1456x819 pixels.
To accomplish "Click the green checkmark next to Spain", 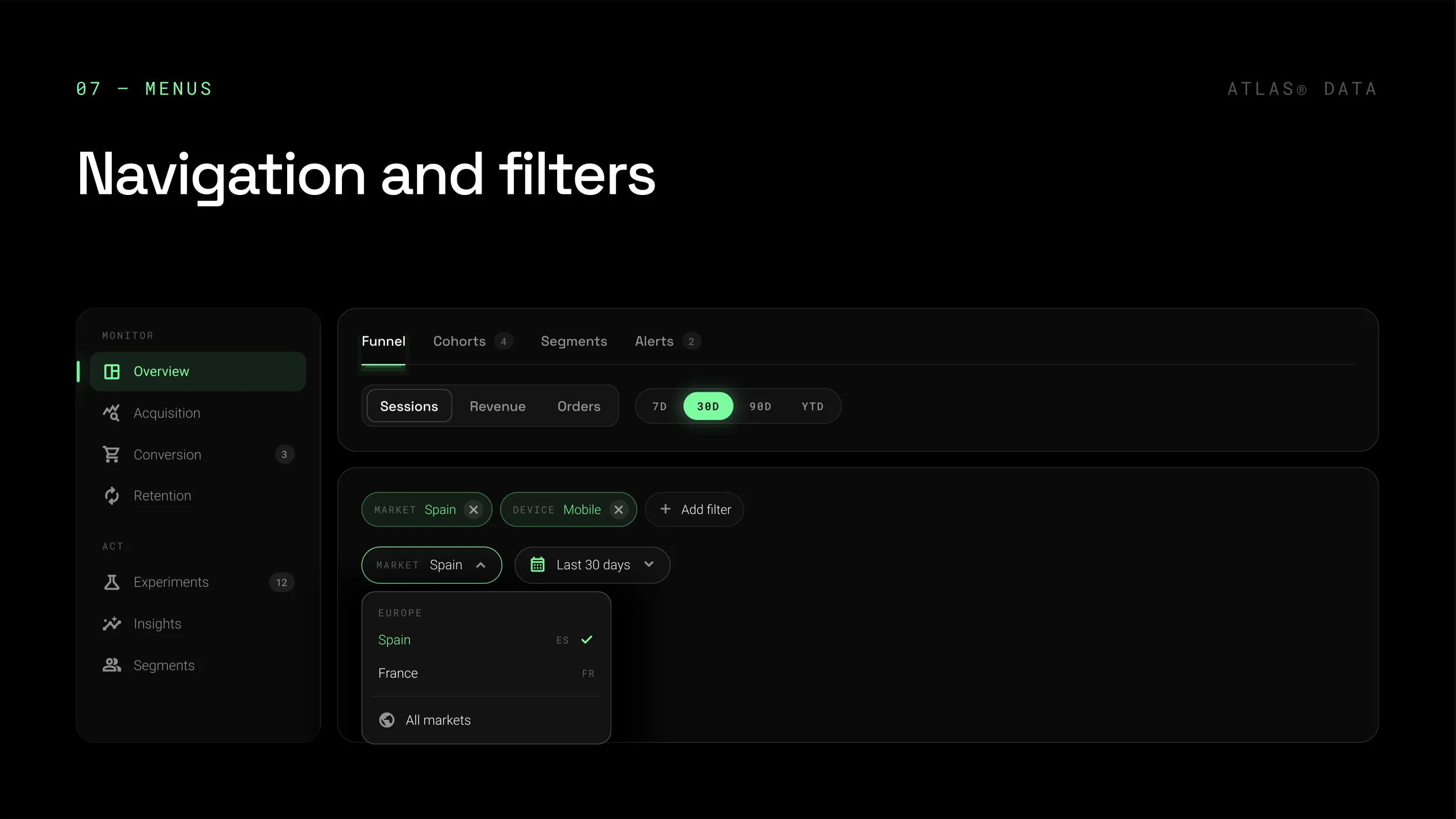I will (587, 640).
